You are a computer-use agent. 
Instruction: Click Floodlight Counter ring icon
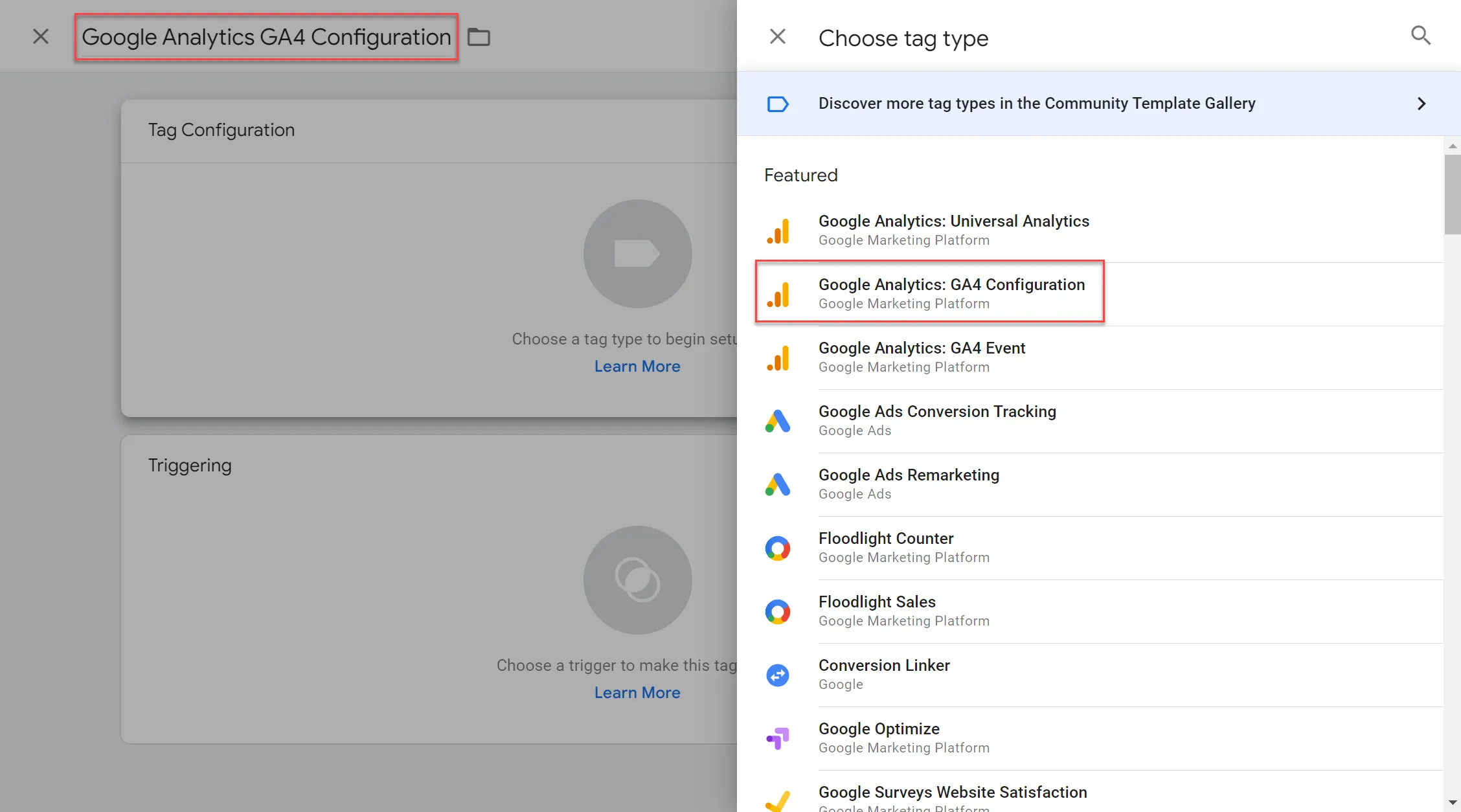coord(778,548)
